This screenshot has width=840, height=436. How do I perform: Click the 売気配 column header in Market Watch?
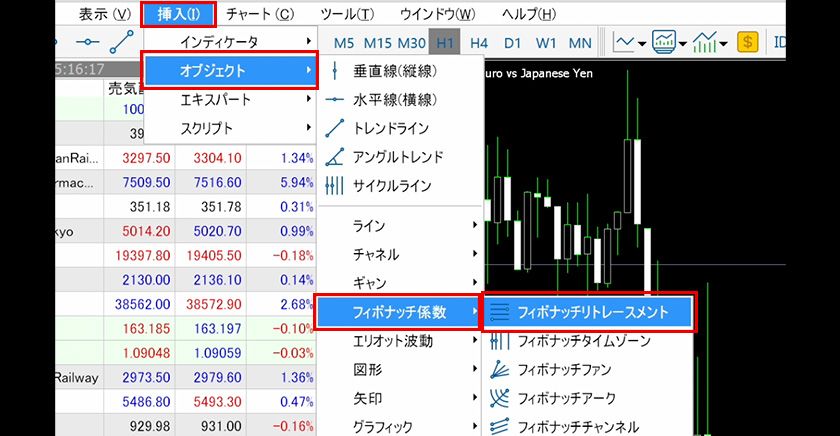(x=125, y=88)
